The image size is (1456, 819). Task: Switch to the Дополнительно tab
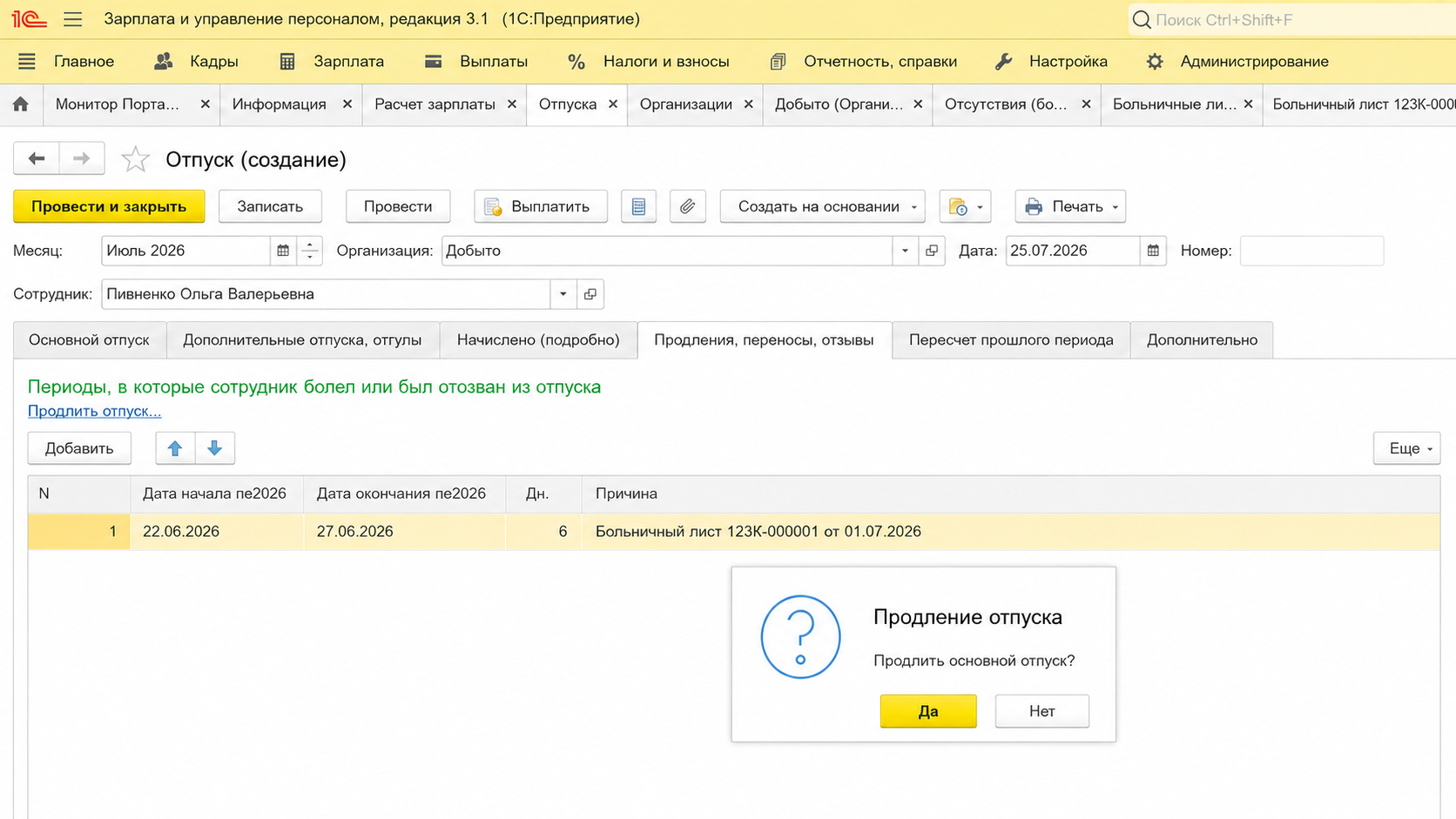pos(1202,340)
